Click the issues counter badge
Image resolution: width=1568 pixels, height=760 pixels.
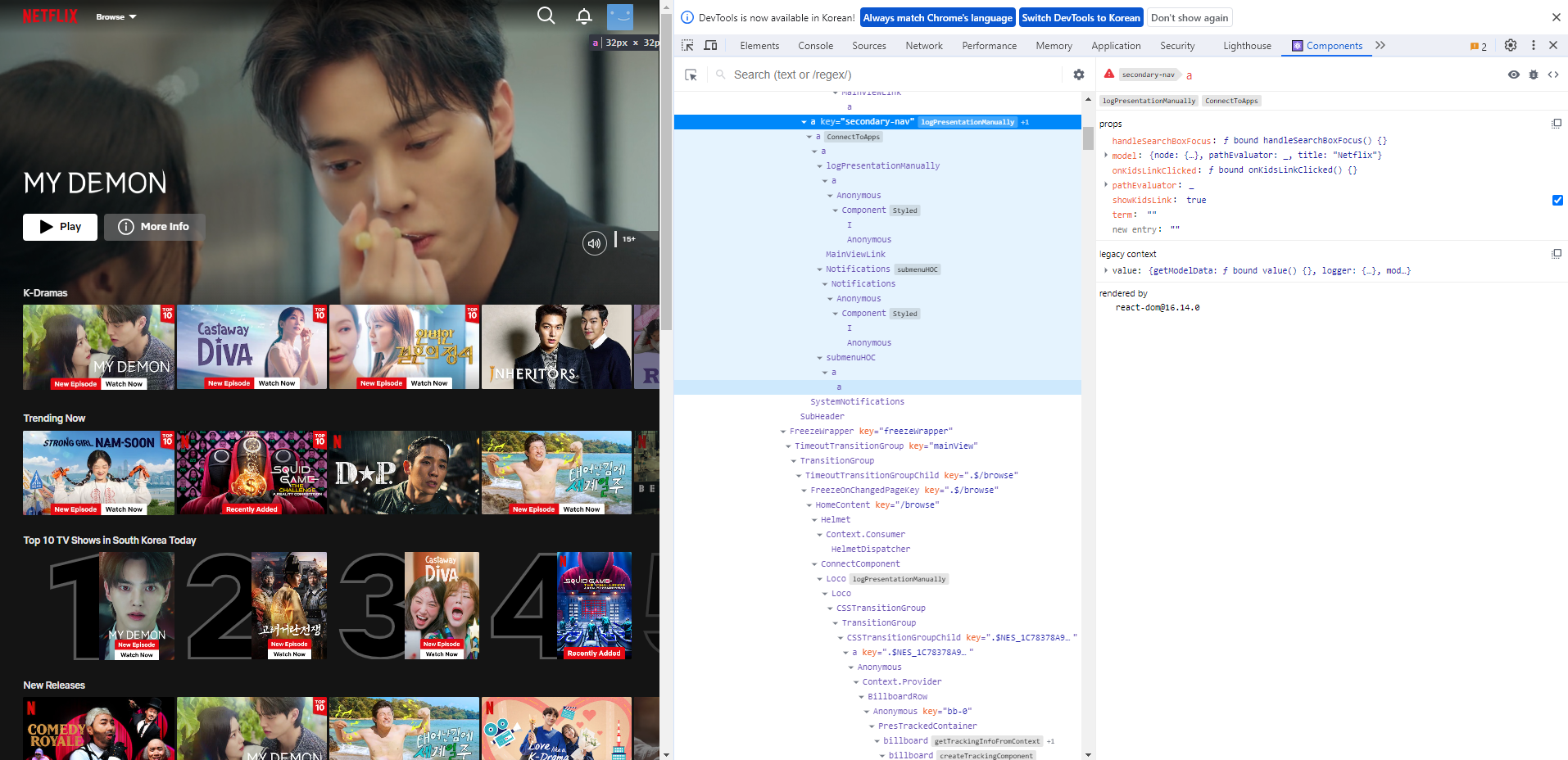(1479, 47)
